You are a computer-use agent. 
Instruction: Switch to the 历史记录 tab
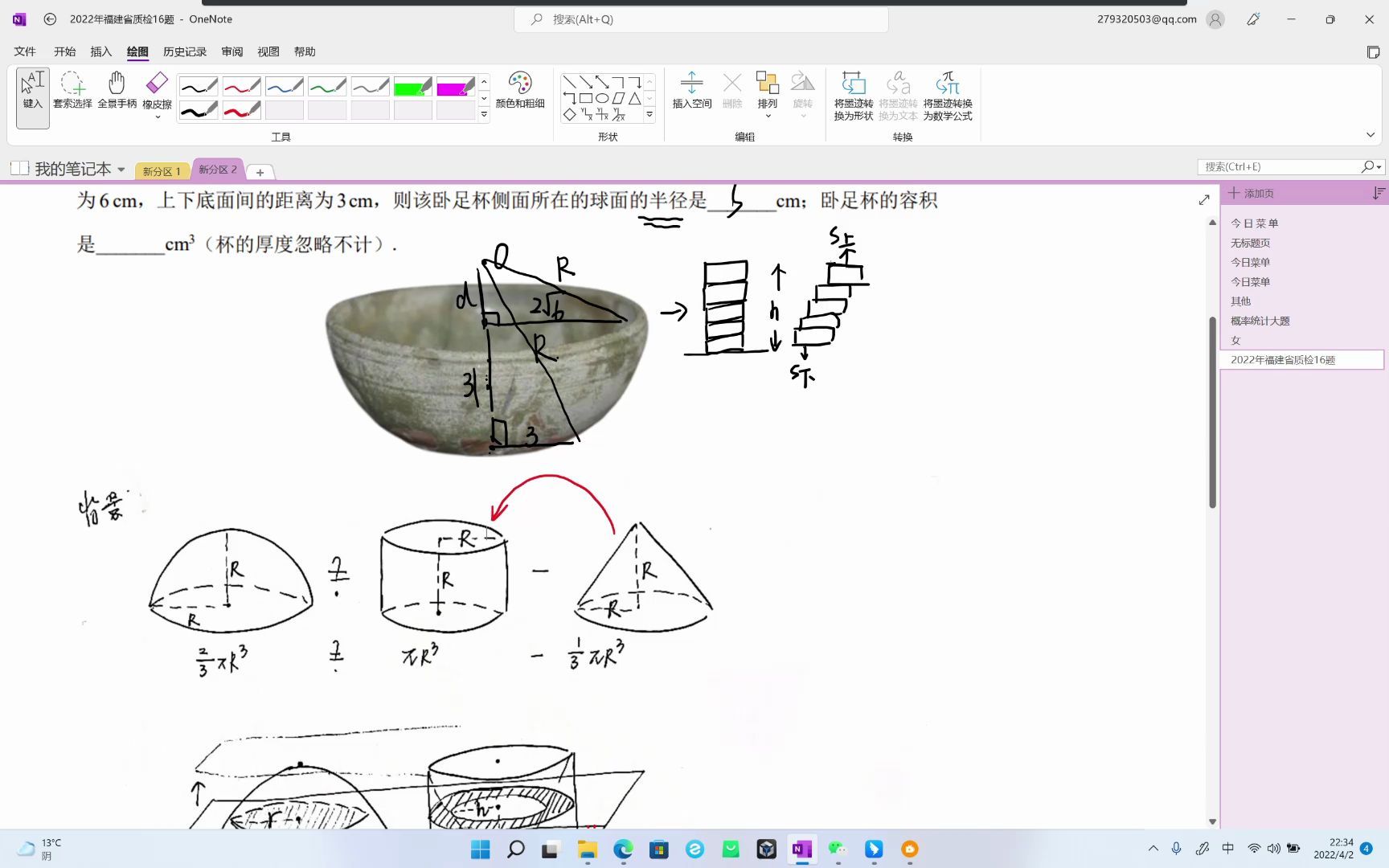[x=185, y=51]
